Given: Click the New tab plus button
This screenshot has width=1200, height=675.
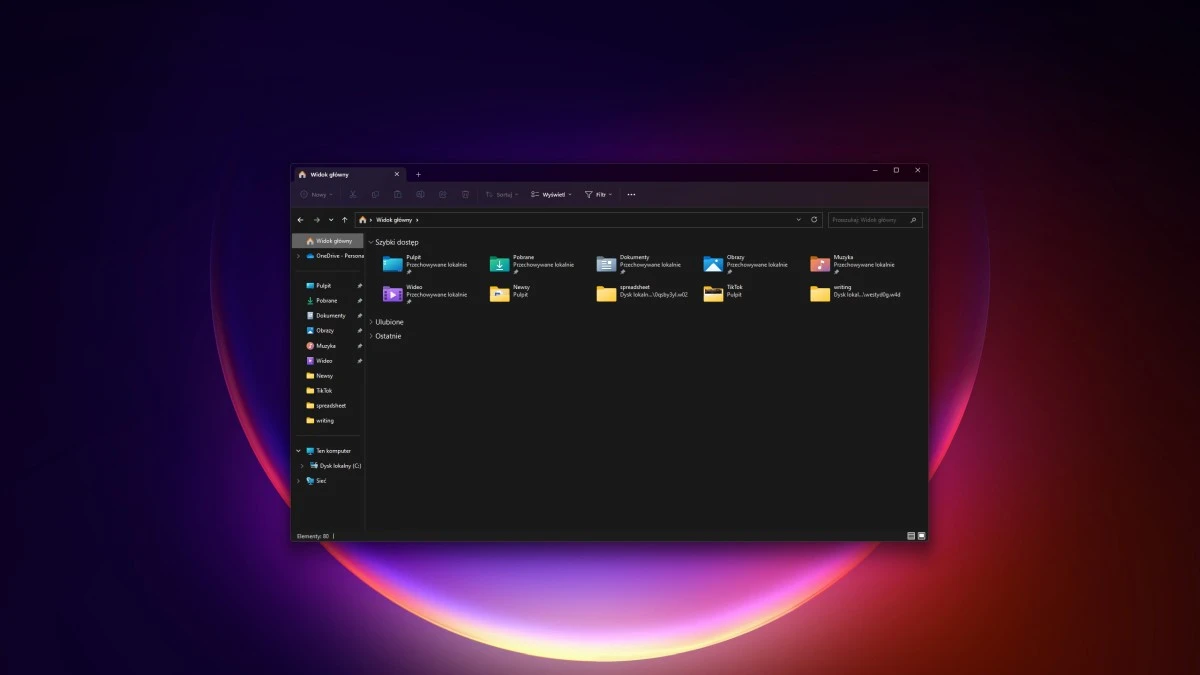Looking at the screenshot, I should 418,173.
